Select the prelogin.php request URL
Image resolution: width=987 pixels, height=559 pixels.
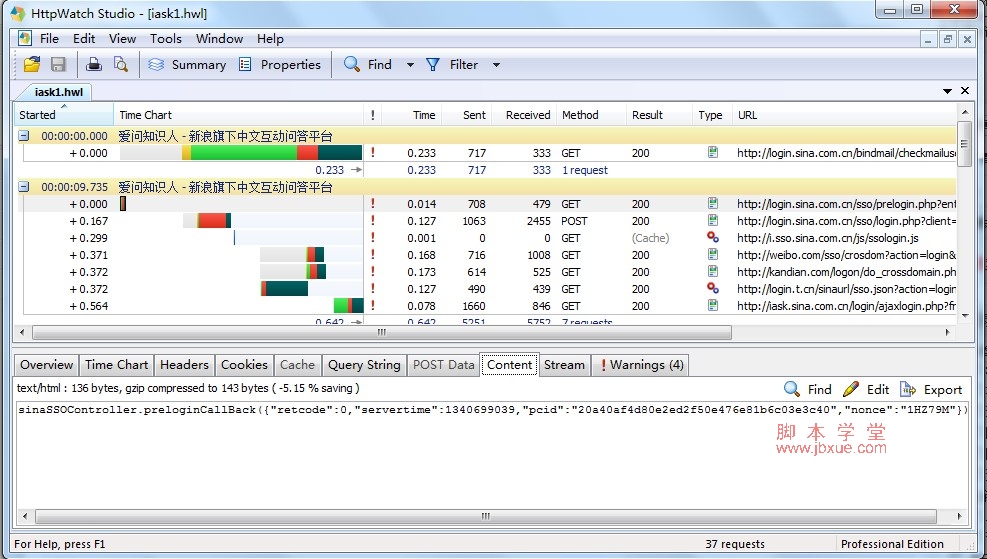click(846, 204)
